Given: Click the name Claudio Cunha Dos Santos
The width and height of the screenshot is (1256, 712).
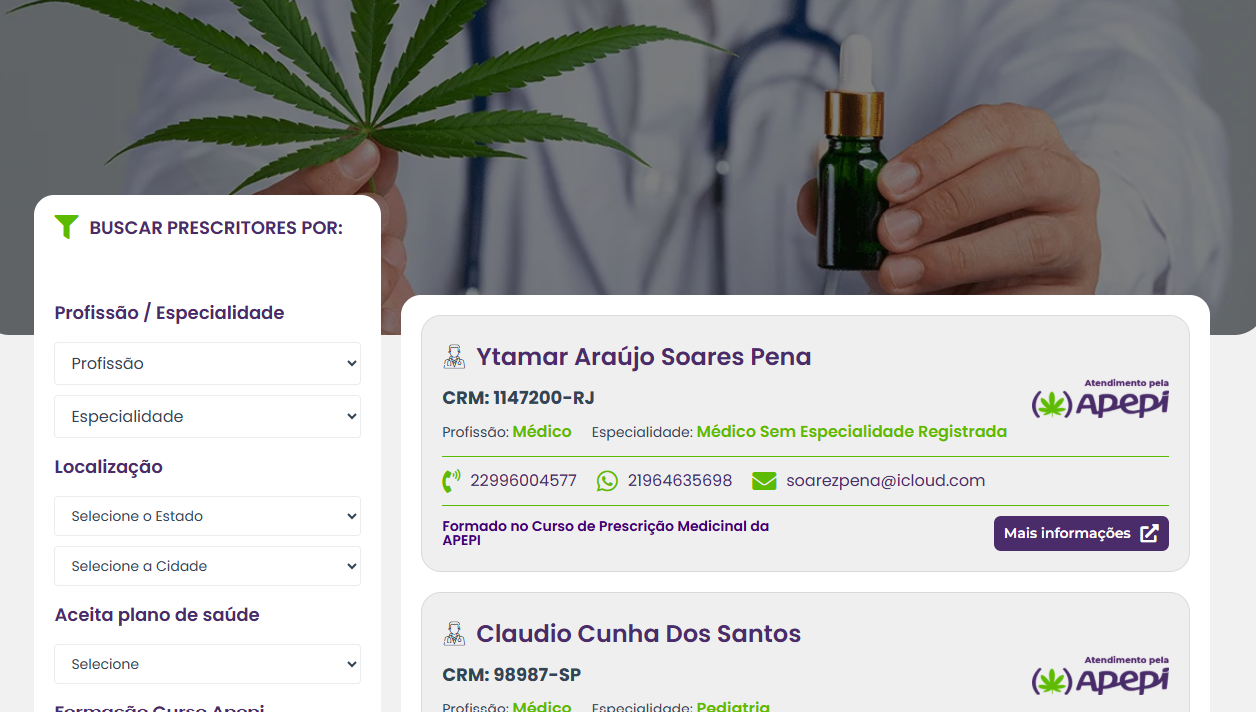Looking at the screenshot, I should pyautogui.click(x=639, y=634).
